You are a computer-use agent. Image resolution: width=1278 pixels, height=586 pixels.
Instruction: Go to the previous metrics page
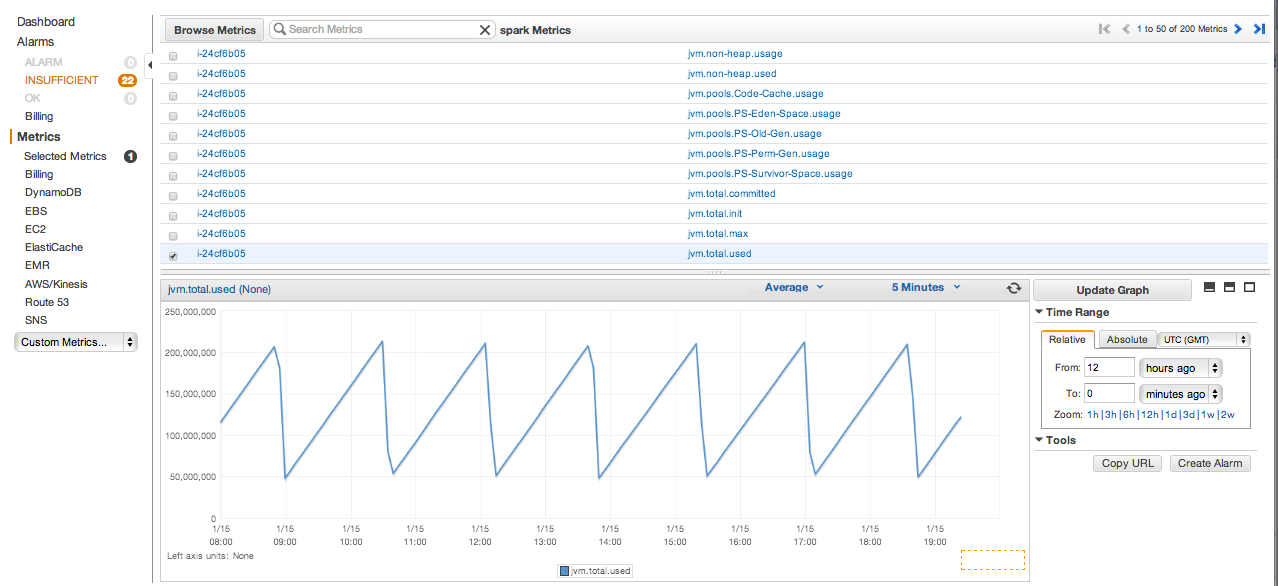[x=1126, y=29]
